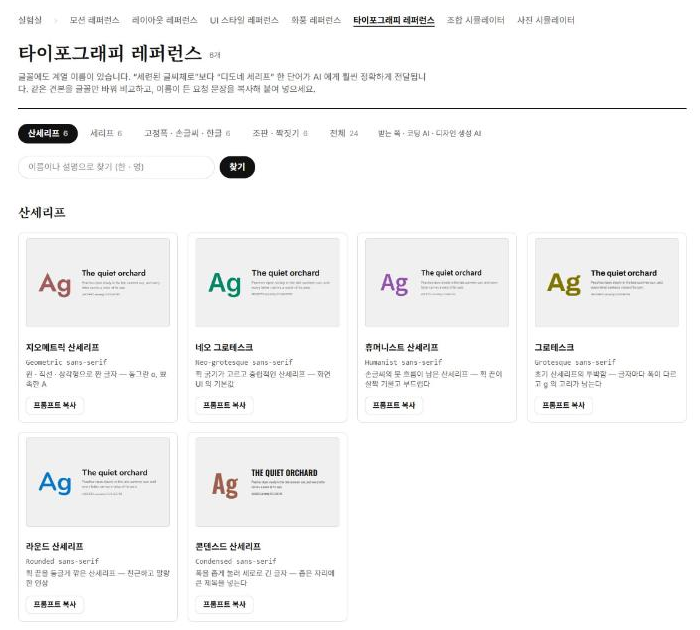The height and width of the screenshot is (630, 700).
Task: Open the 그로테스크 preview thumbnail with olive Ag
Action: [607, 282]
